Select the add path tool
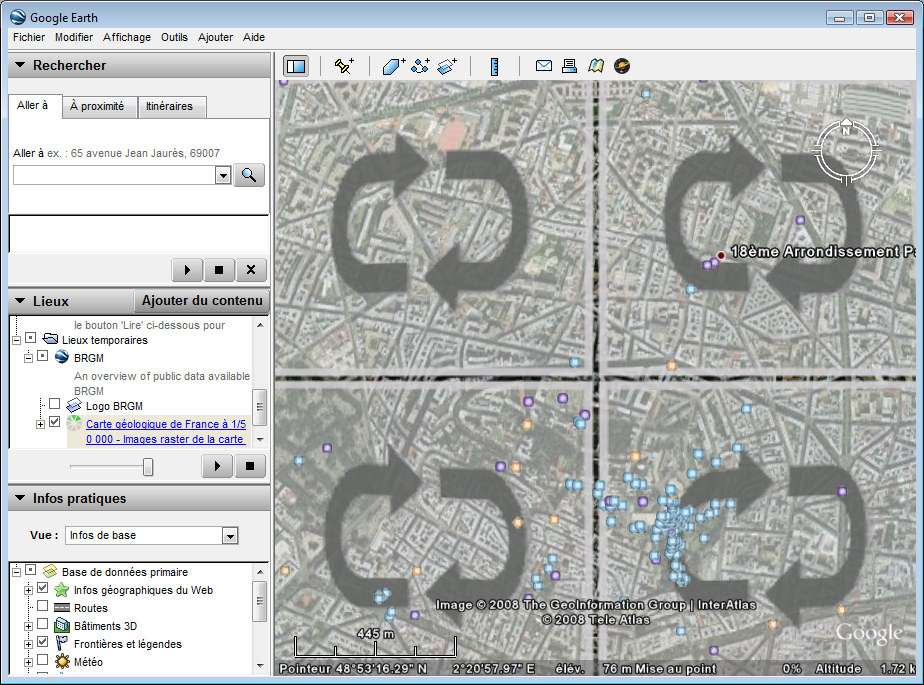This screenshot has width=924, height=685. [420, 66]
